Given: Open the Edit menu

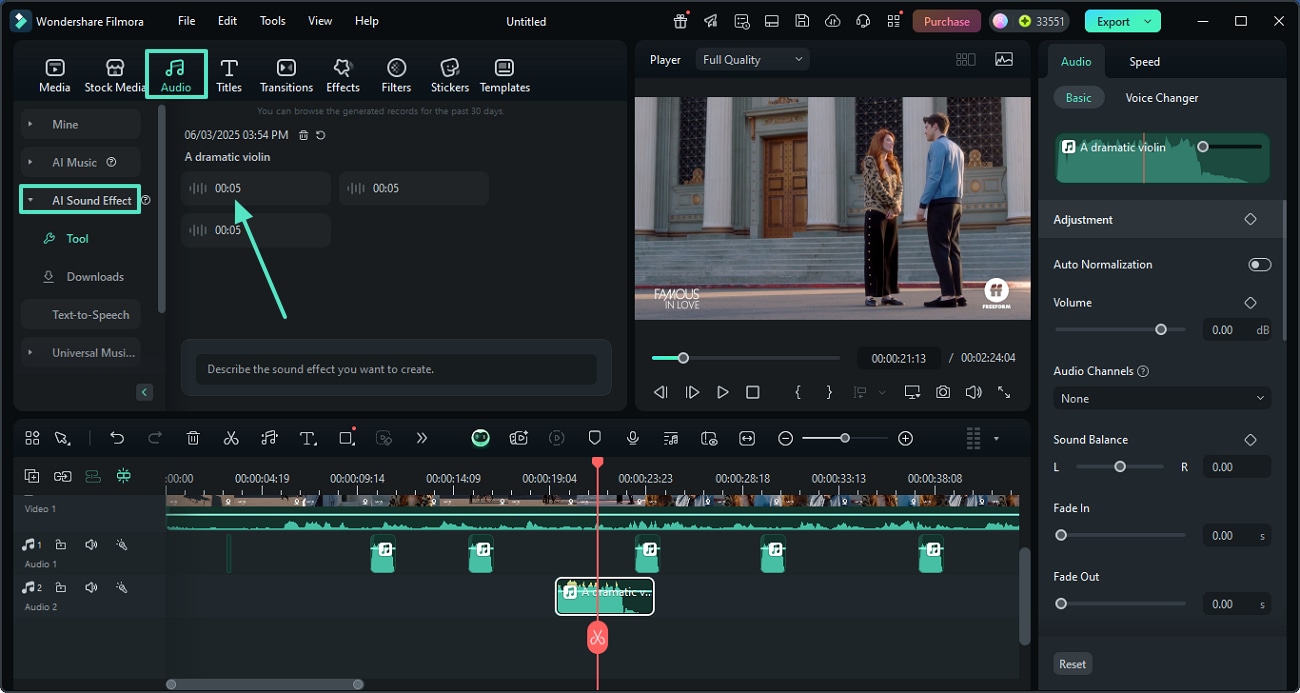Looking at the screenshot, I should (x=228, y=21).
